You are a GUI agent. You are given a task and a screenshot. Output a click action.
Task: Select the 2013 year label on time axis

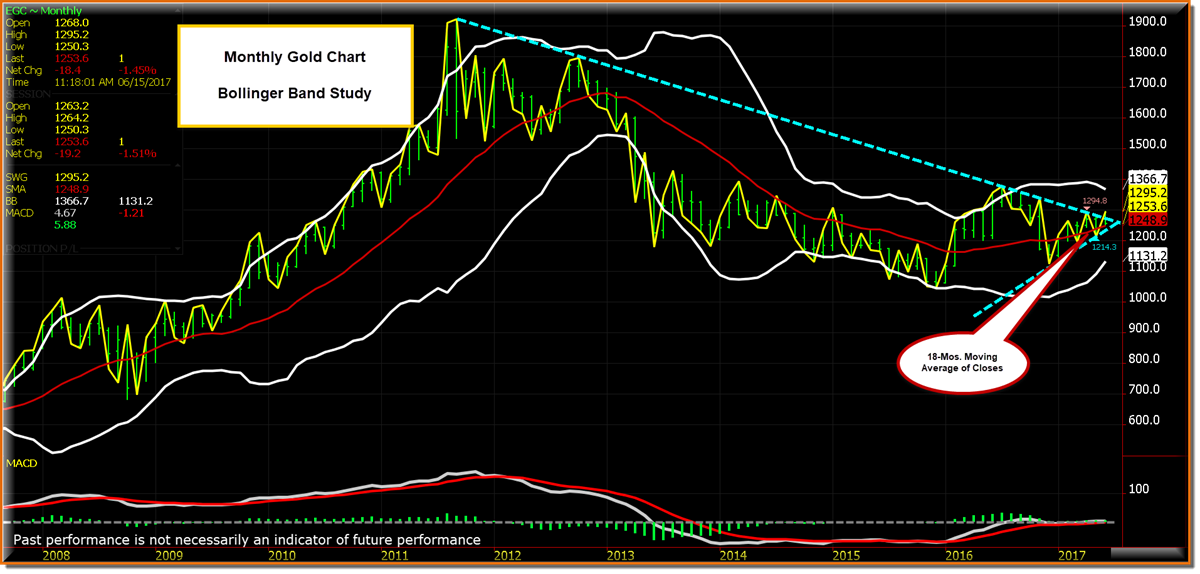621,554
